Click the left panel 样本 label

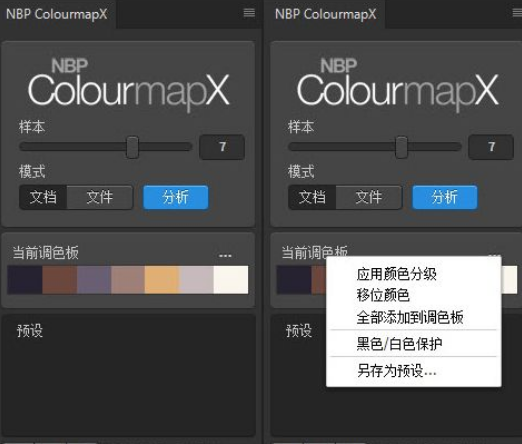click(32, 127)
